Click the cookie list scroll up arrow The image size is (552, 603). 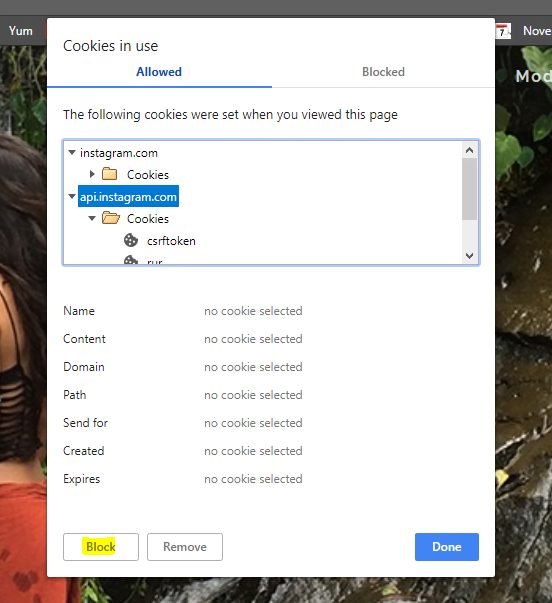point(469,150)
